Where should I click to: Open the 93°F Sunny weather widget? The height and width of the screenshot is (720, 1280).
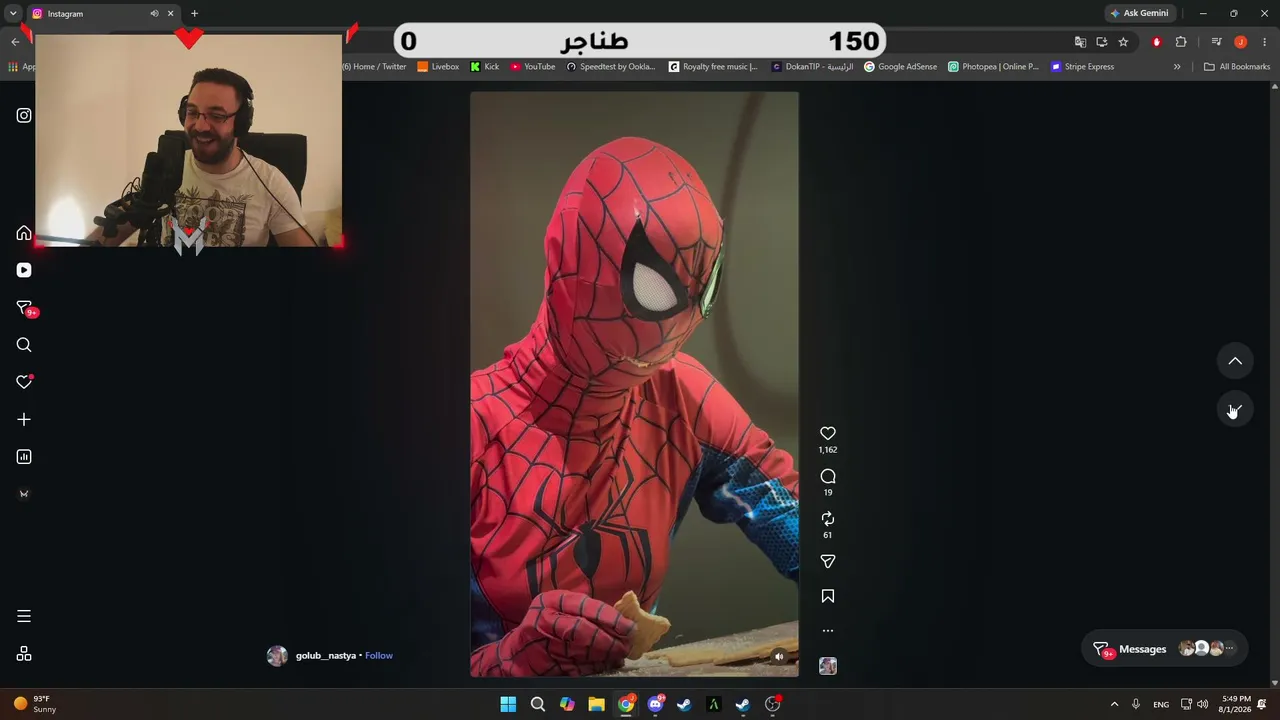coord(33,704)
